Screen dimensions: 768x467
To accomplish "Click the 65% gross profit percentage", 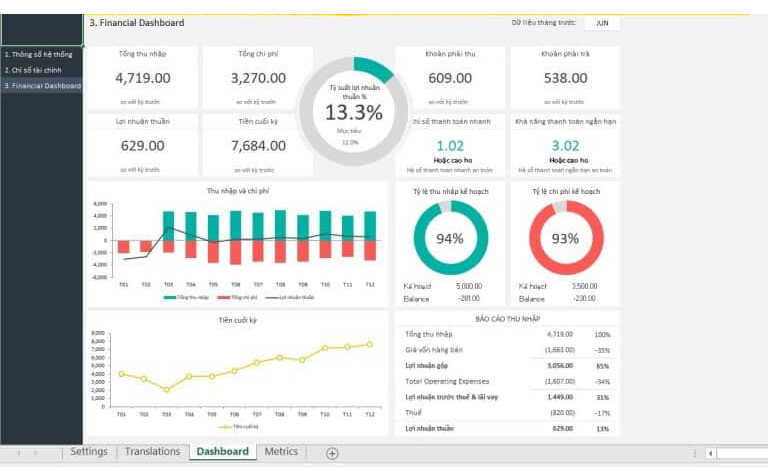I will [x=603, y=366].
